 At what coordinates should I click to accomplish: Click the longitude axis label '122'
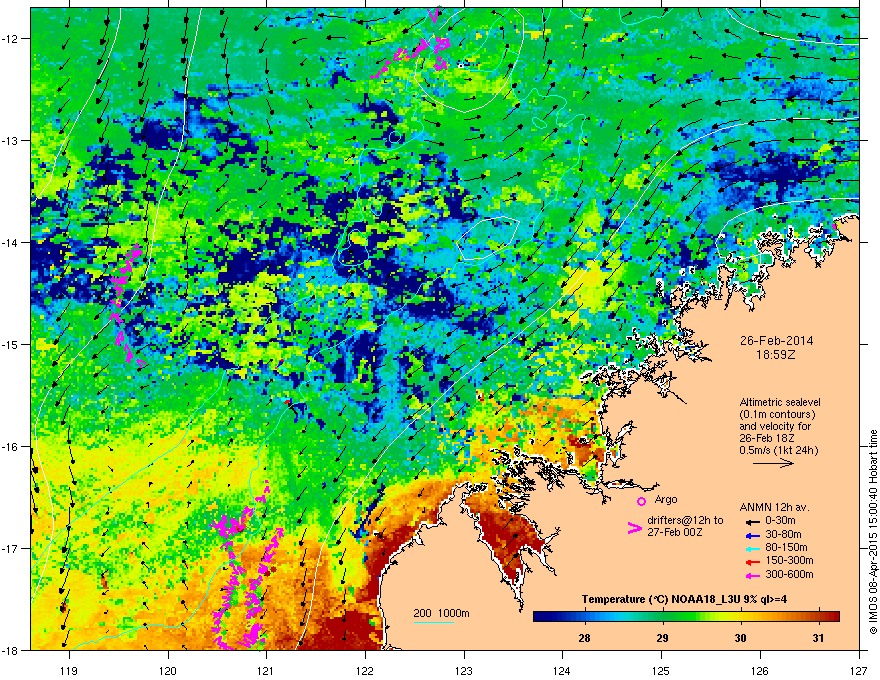[x=365, y=670]
